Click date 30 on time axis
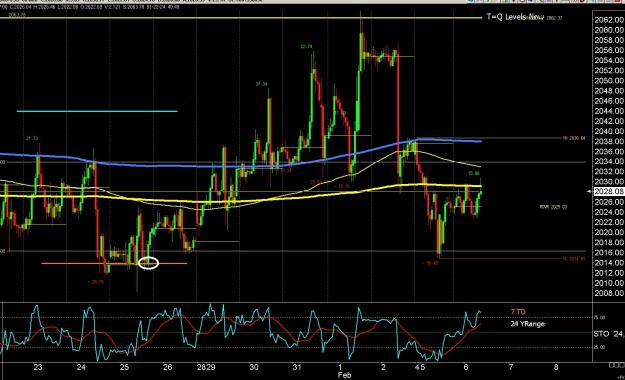Viewport: 625px width, 380px height. point(254,367)
